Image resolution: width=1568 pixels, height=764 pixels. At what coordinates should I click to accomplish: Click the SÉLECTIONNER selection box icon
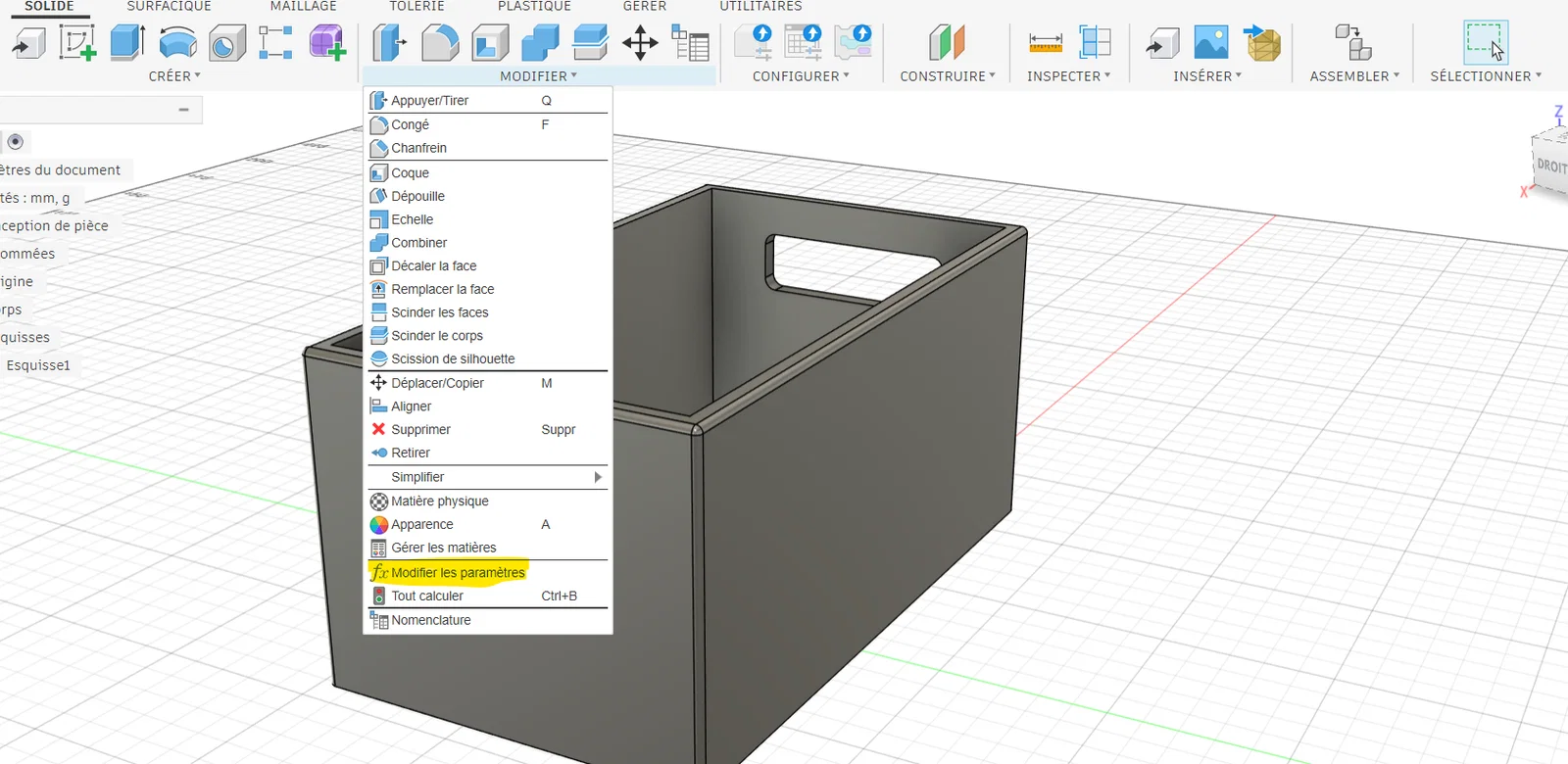(1485, 43)
